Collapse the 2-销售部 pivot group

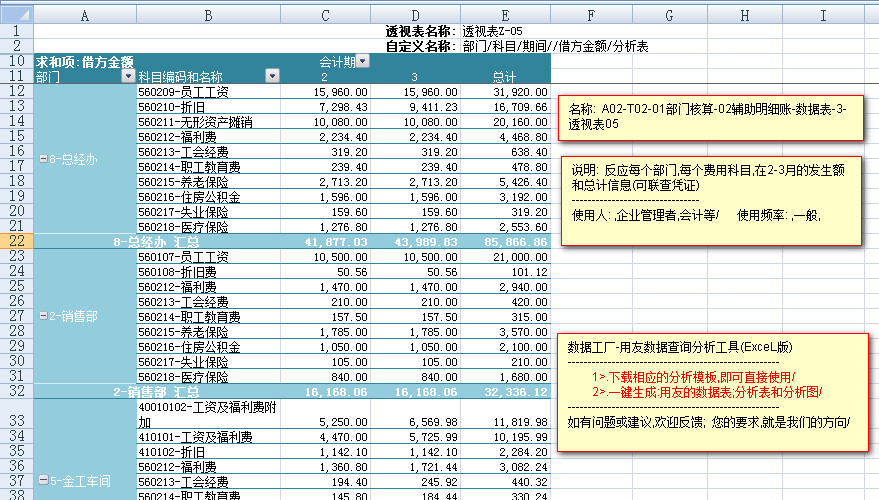tap(40, 315)
